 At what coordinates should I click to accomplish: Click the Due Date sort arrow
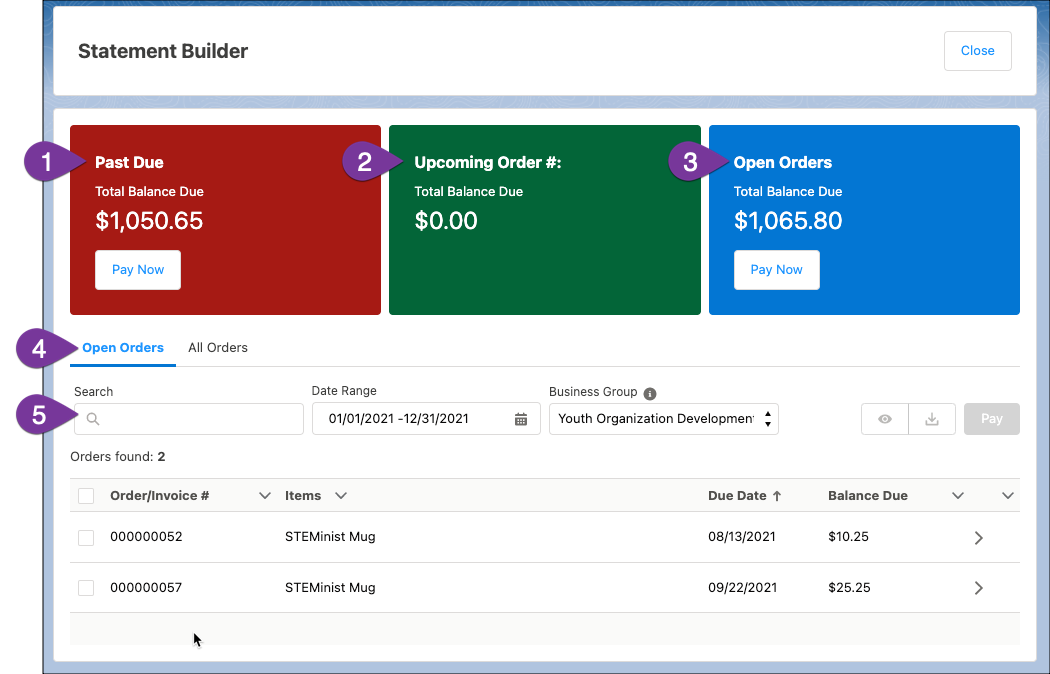point(779,495)
